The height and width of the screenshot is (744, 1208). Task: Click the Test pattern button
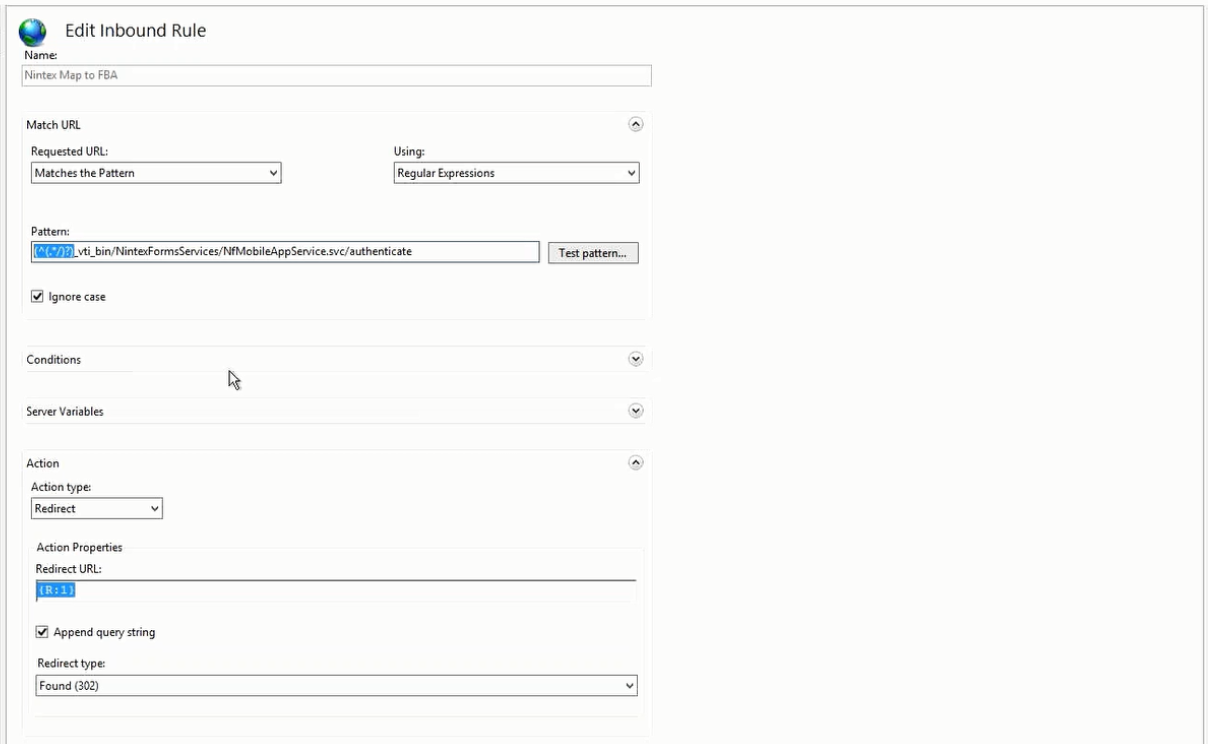click(593, 253)
